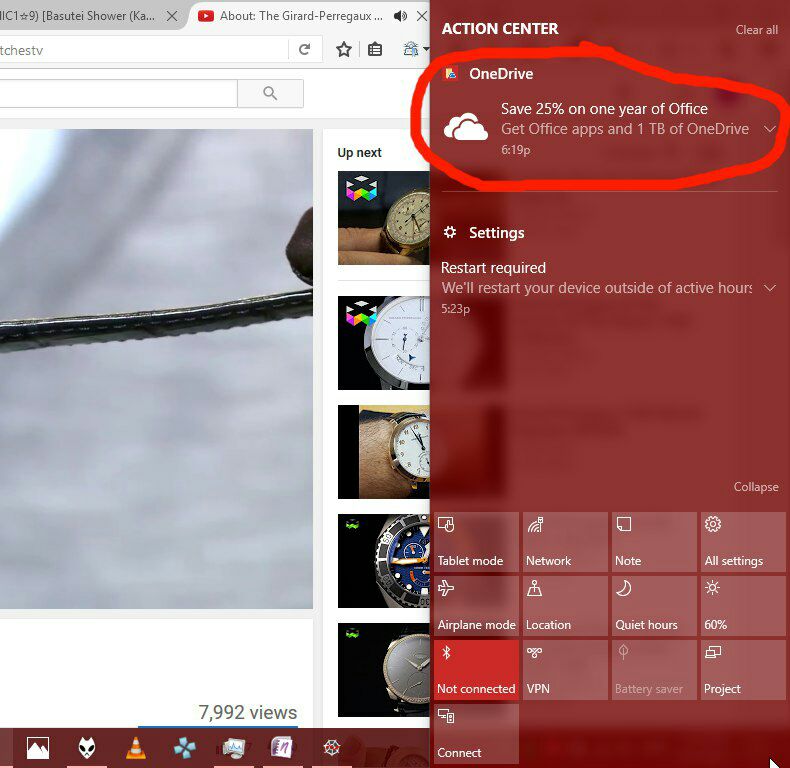Open the PPSSPP icon in taskbar
The height and width of the screenshot is (768, 790).
point(184,748)
